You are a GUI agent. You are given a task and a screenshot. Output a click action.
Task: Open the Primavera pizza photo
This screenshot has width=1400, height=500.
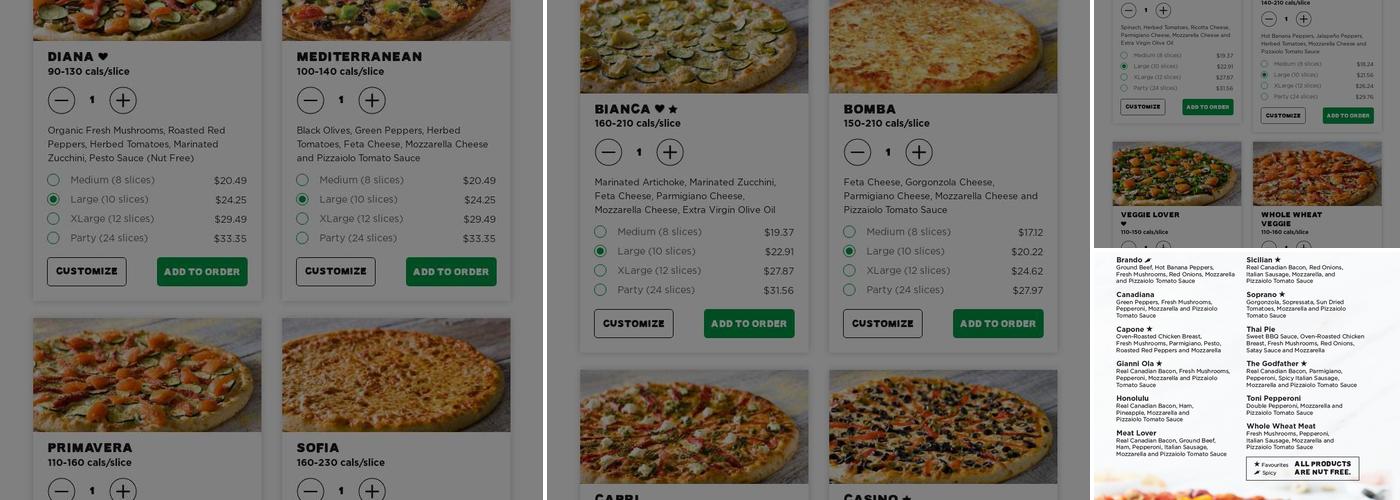[147, 375]
